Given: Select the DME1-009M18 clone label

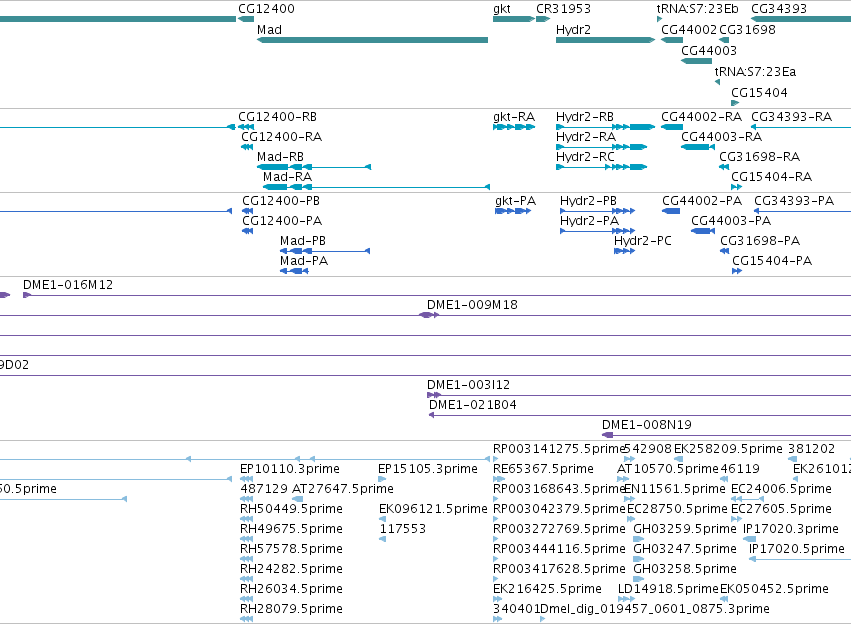Looking at the screenshot, I should coord(472,305).
